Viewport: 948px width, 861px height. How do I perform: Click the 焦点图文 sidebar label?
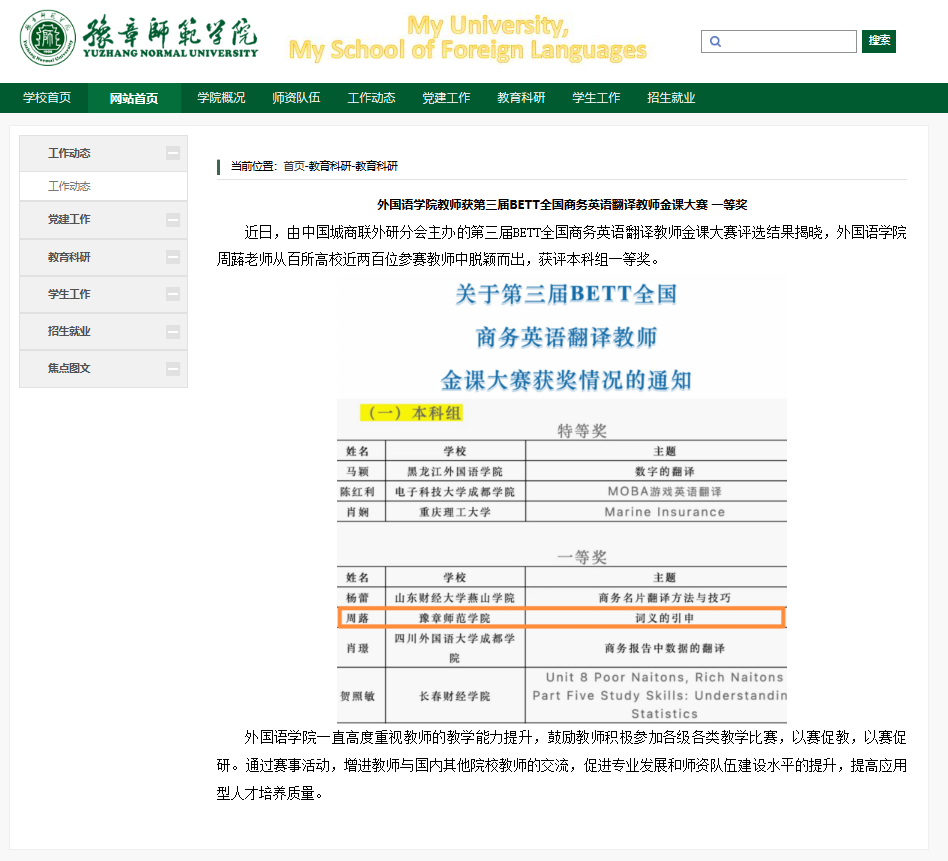point(69,368)
